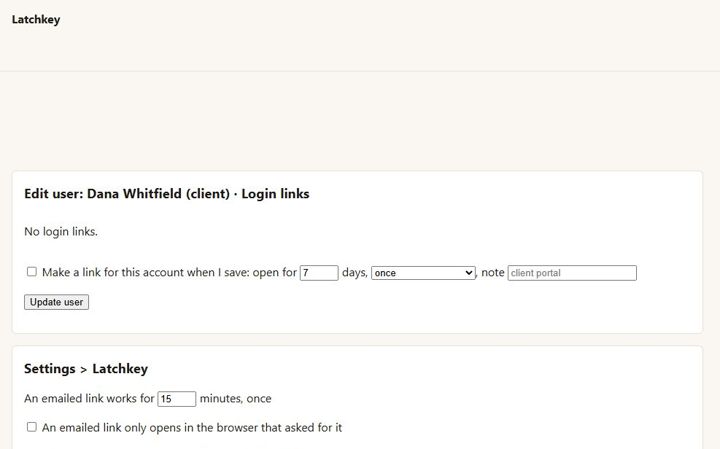Click the Latchkey title in the header
The height and width of the screenshot is (449, 720).
click(36, 19)
